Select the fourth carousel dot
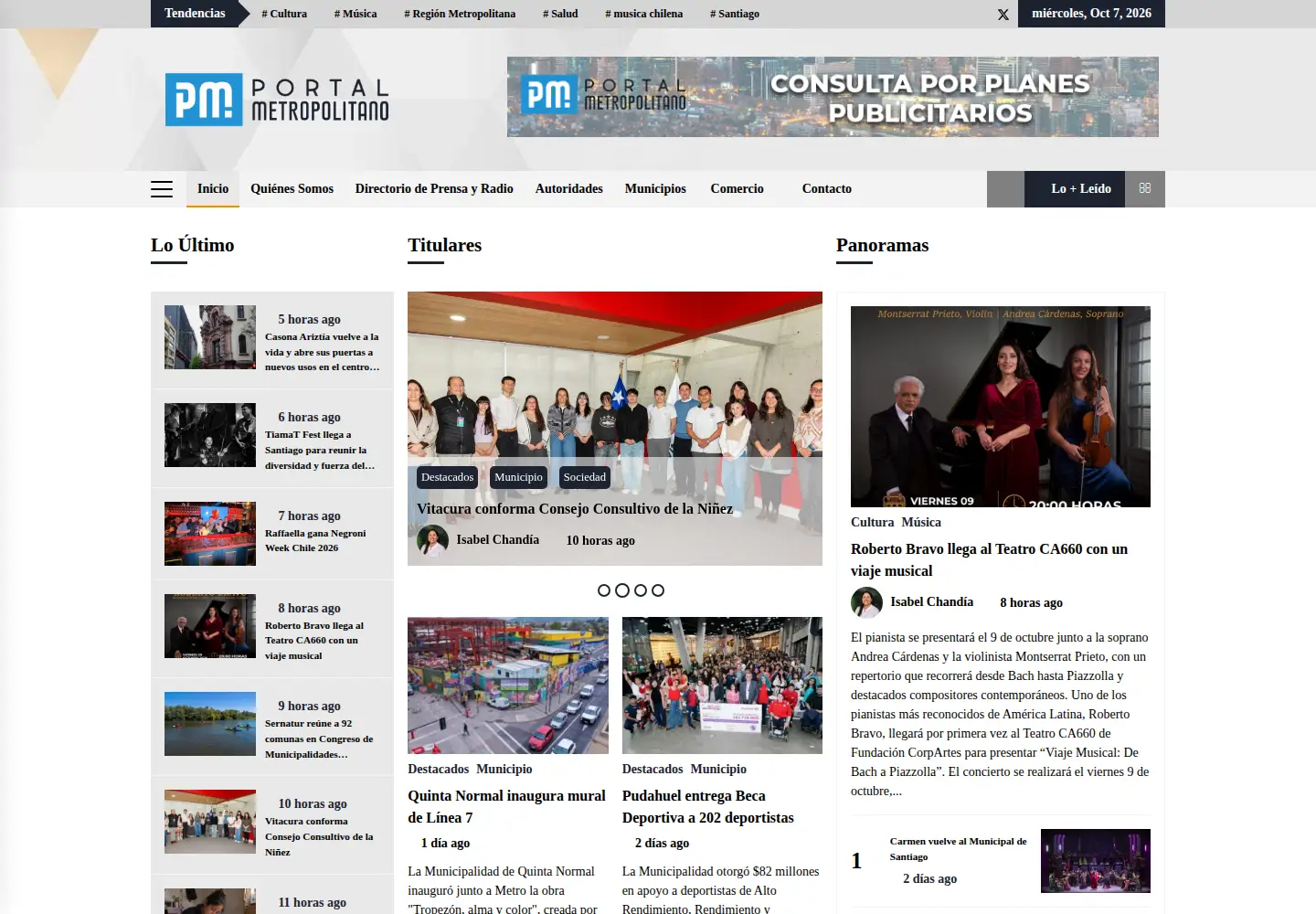This screenshot has height=914, width=1316. (x=658, y=590)
